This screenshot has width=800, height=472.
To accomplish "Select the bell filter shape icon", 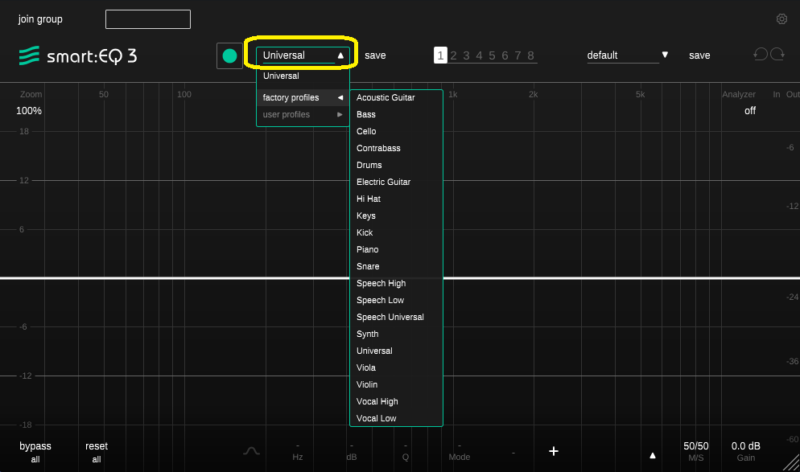I will click(251, 451).
